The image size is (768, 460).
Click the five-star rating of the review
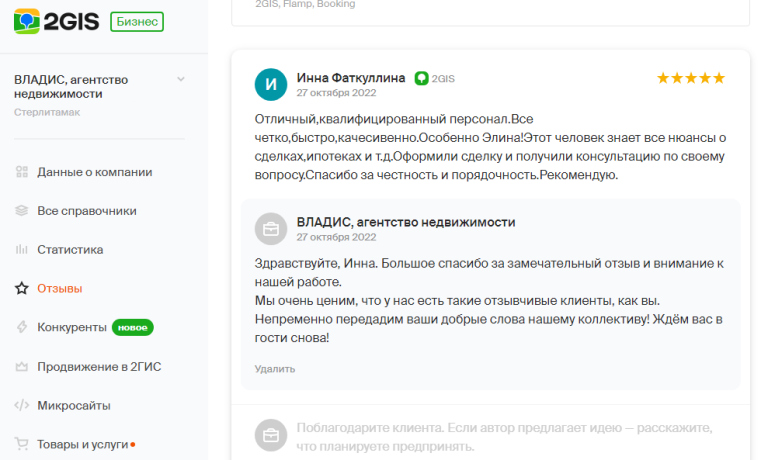coord(691,78)
